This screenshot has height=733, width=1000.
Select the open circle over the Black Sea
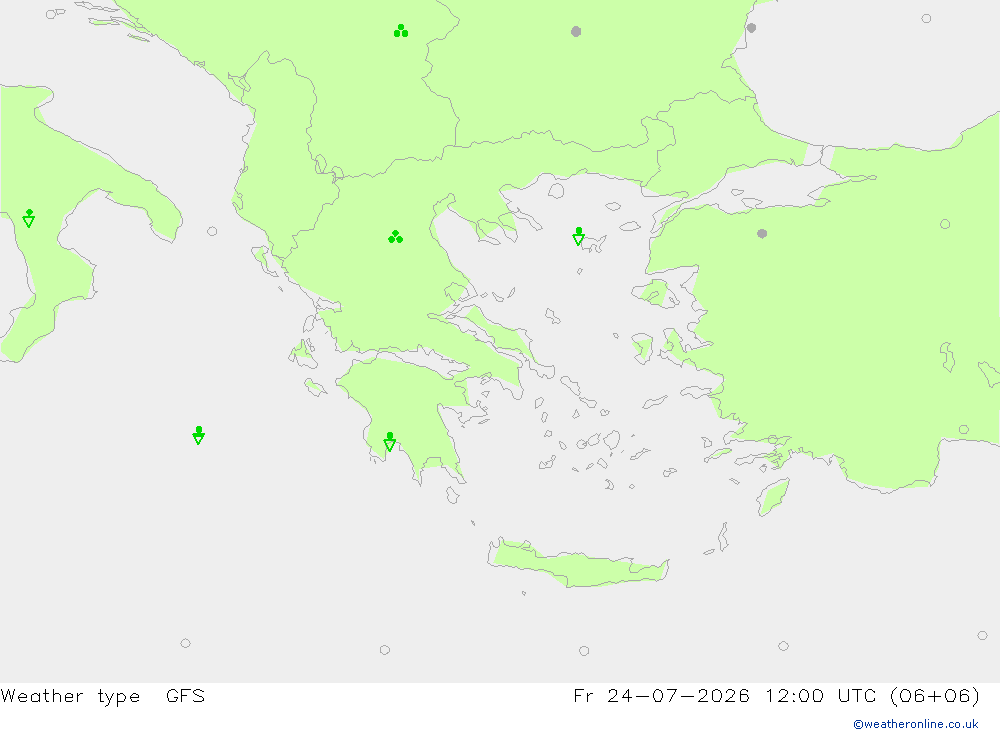tap(926, 19)
